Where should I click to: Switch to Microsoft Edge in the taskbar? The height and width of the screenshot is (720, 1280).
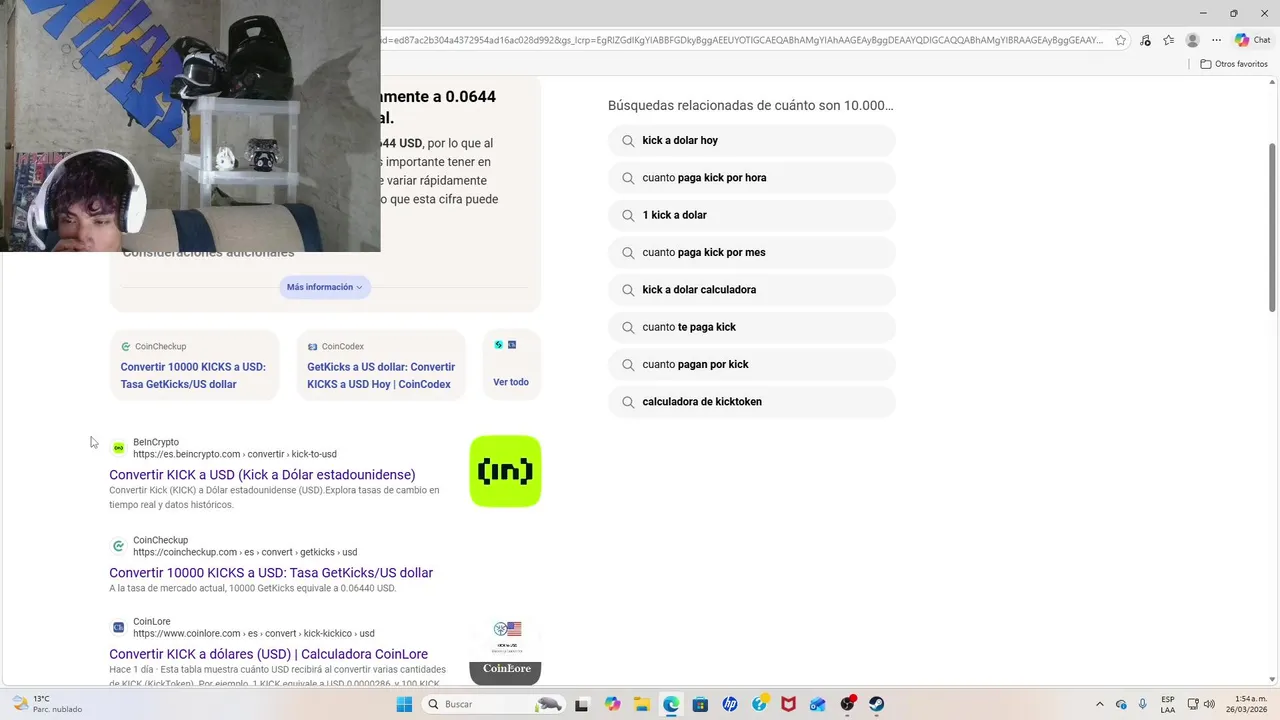coord(671,704)
